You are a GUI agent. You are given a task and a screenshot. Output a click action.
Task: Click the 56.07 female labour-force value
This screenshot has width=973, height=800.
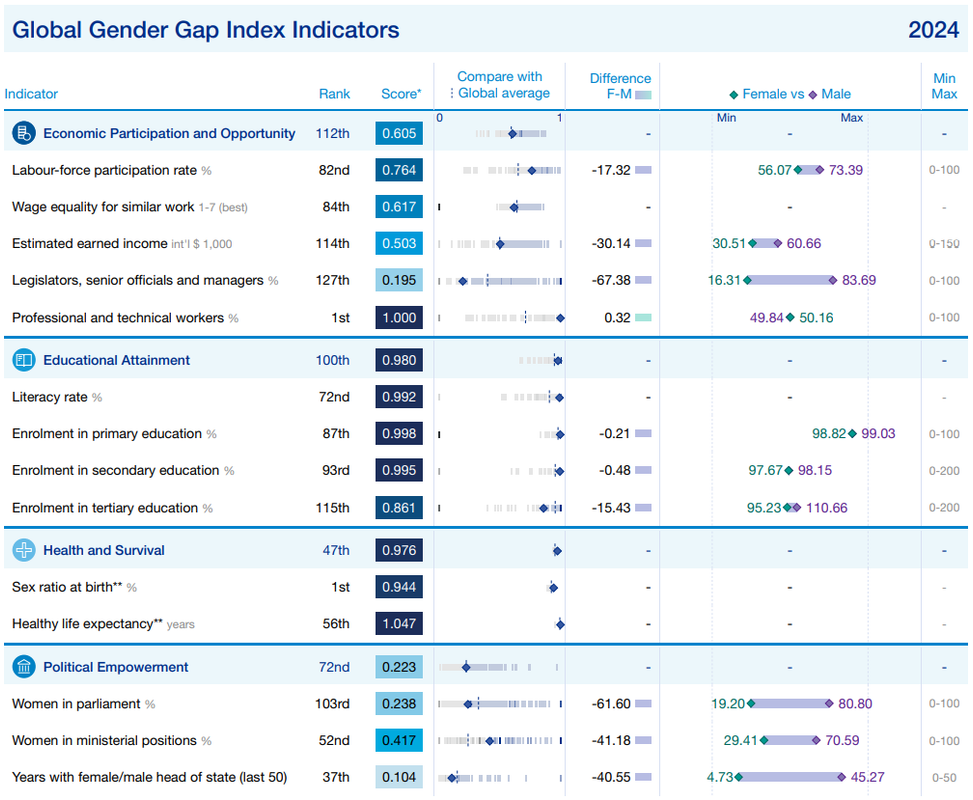point(774,170)
